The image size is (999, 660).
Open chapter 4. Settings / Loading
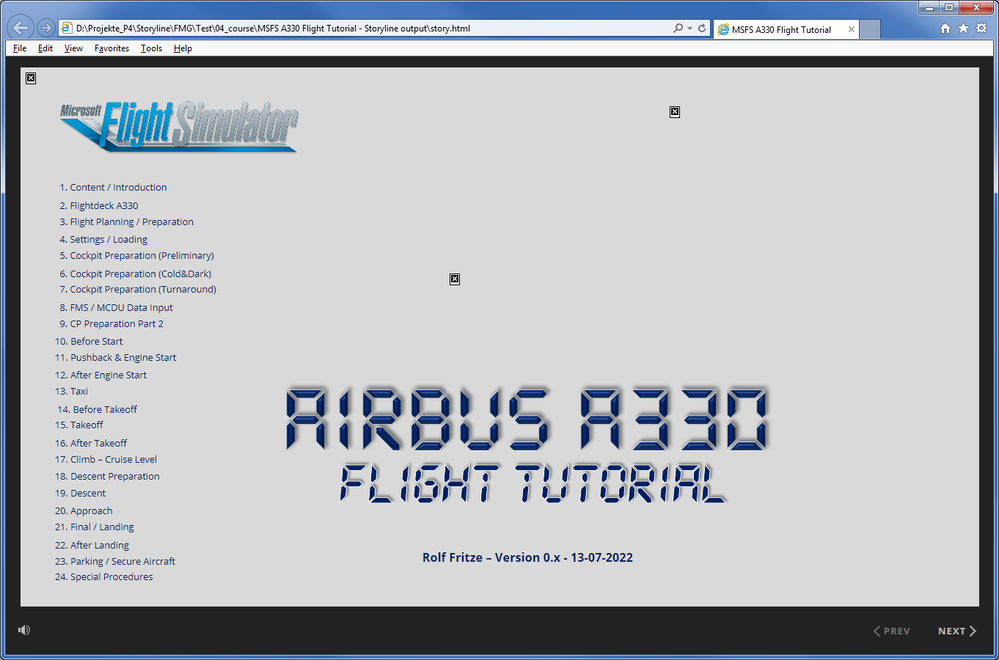103,240
